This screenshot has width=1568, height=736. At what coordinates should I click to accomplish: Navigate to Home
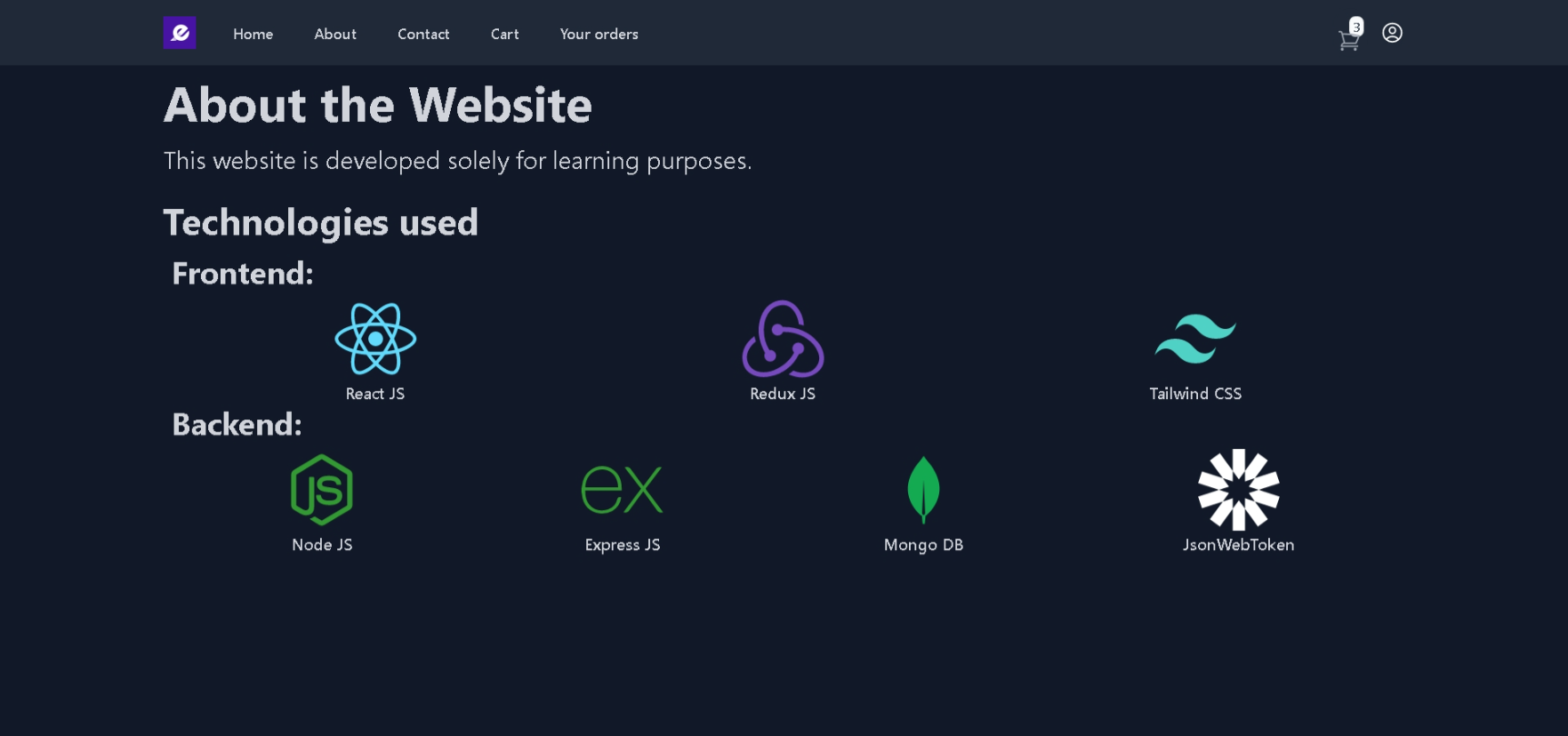pyautogui.click(x=253, y=34)
